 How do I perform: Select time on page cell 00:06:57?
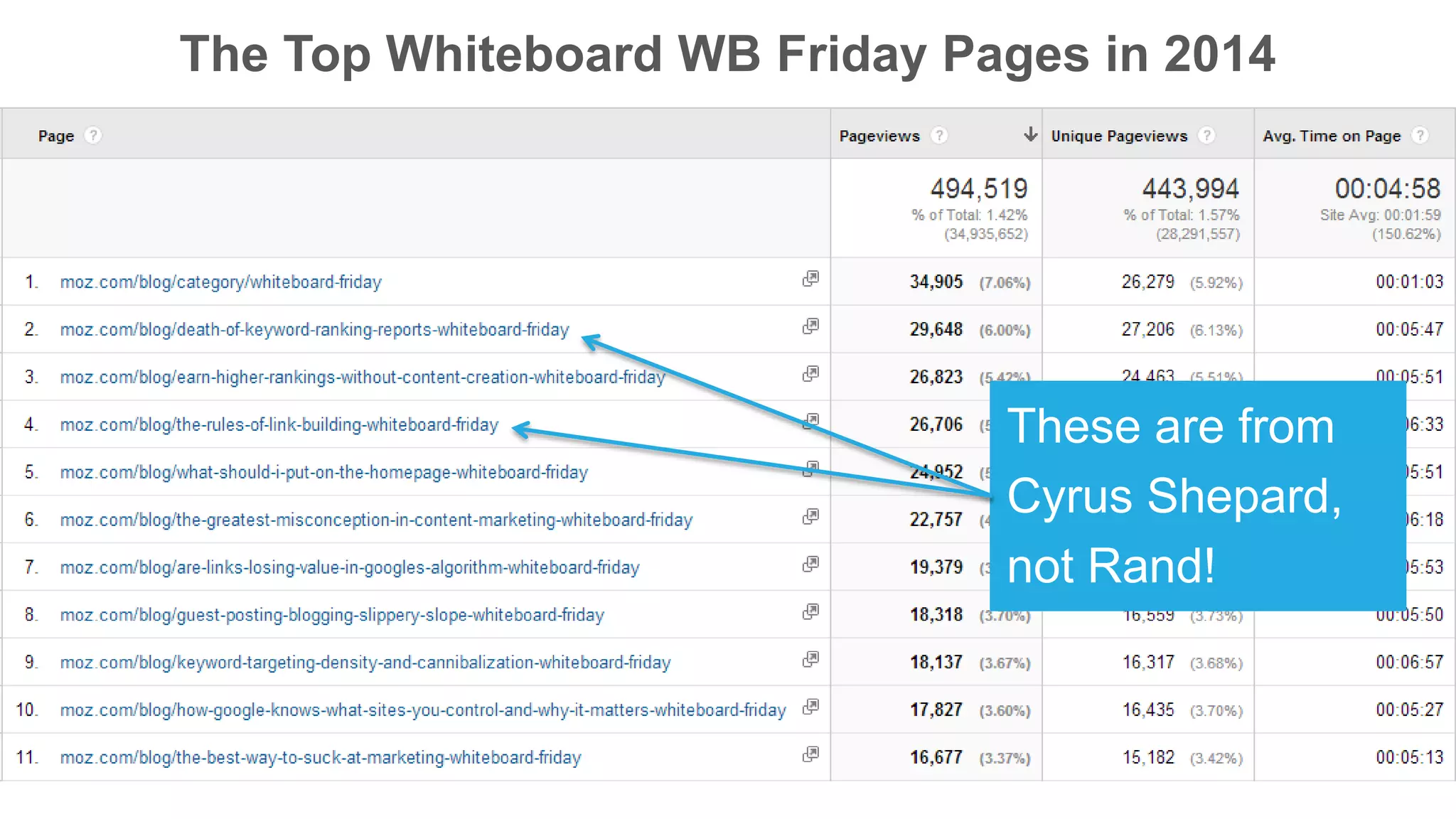point(1409,663)
